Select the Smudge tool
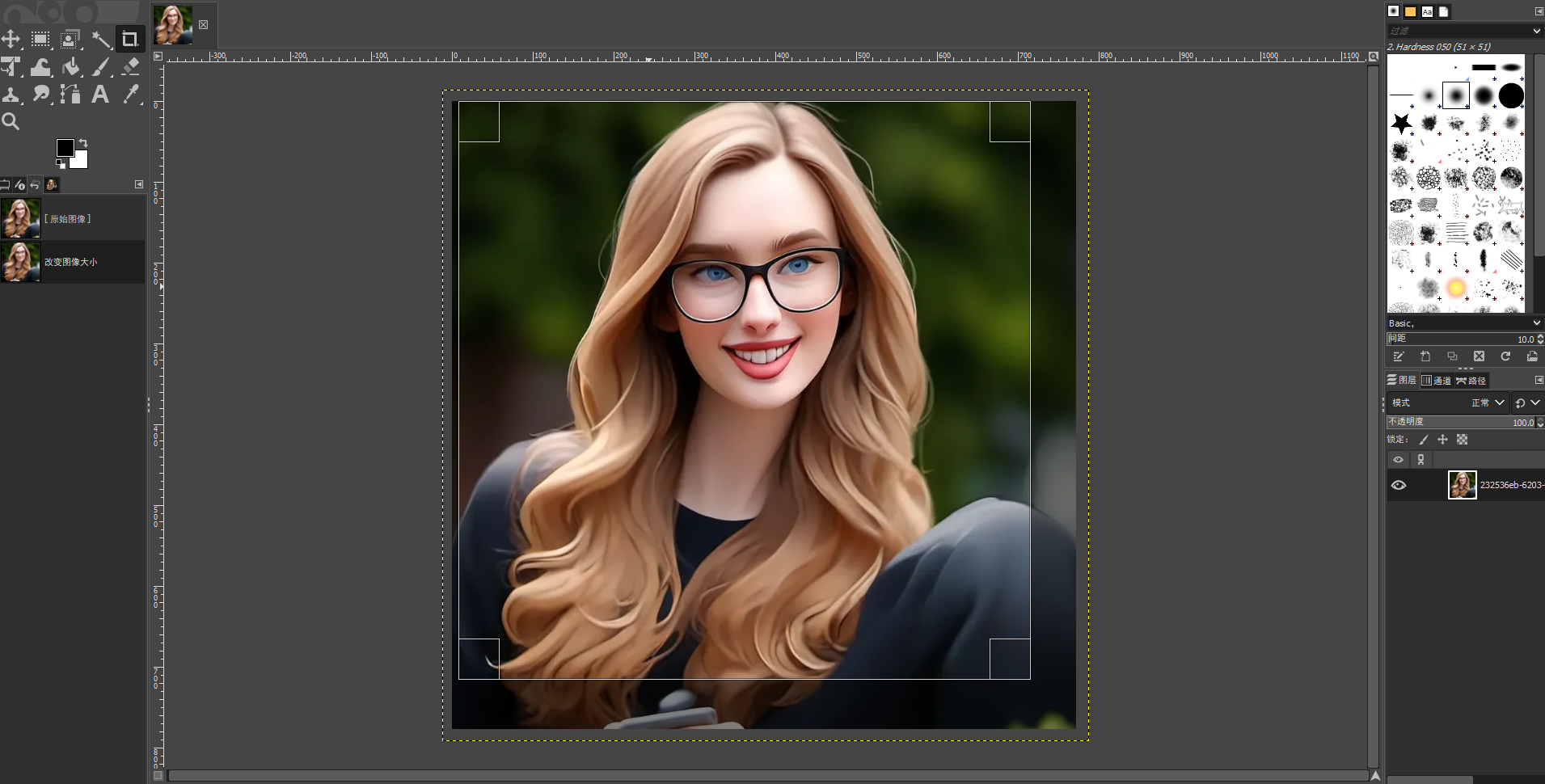1545x784 pixels. coord(40,95)
